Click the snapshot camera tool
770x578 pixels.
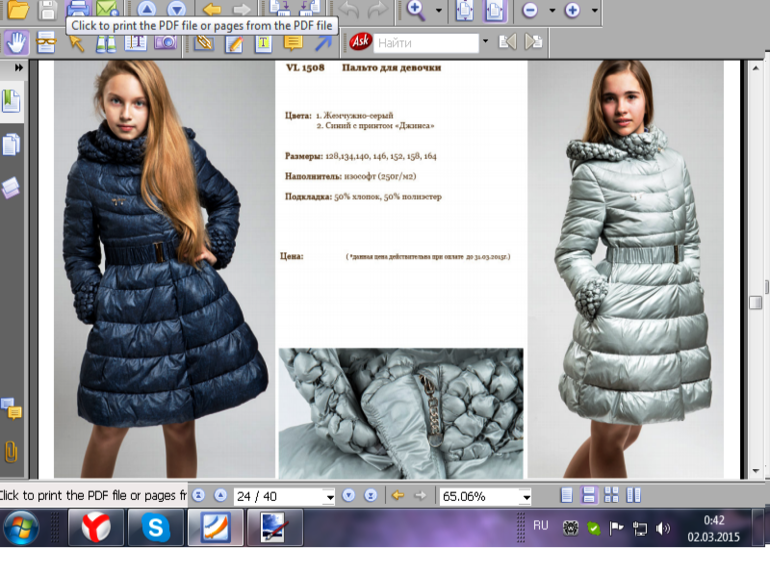164,42
